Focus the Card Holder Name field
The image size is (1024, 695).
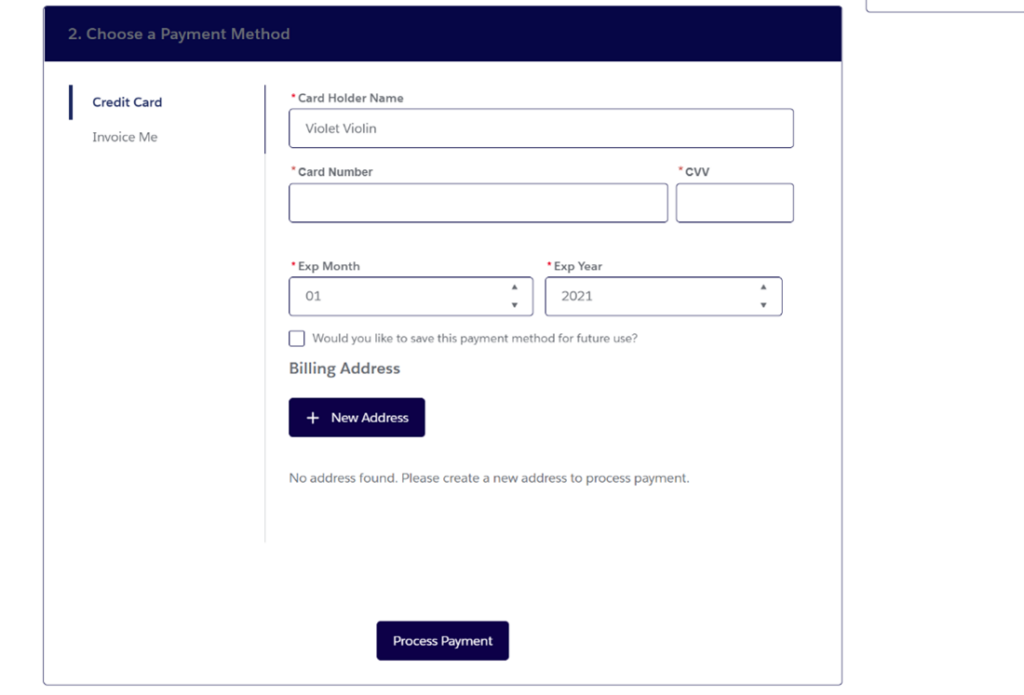(541, 128)
